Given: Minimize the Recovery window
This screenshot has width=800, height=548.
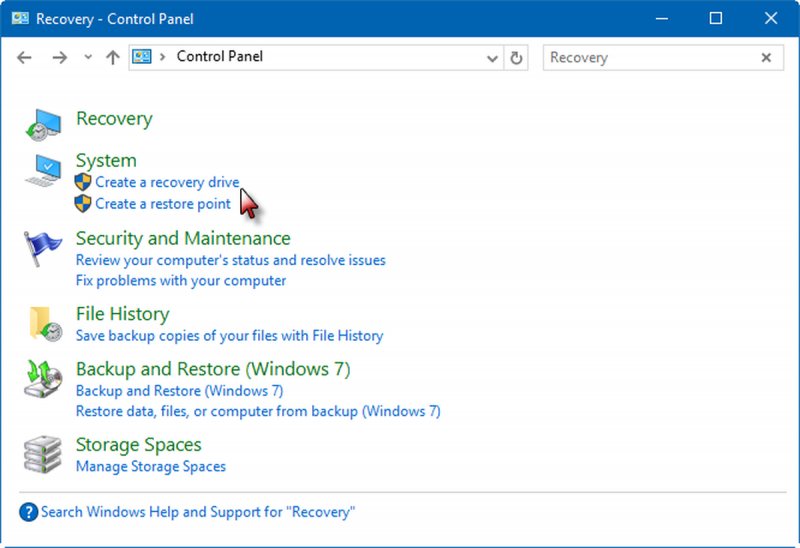Looking at the screenshot, I should (x=662, y=19).
